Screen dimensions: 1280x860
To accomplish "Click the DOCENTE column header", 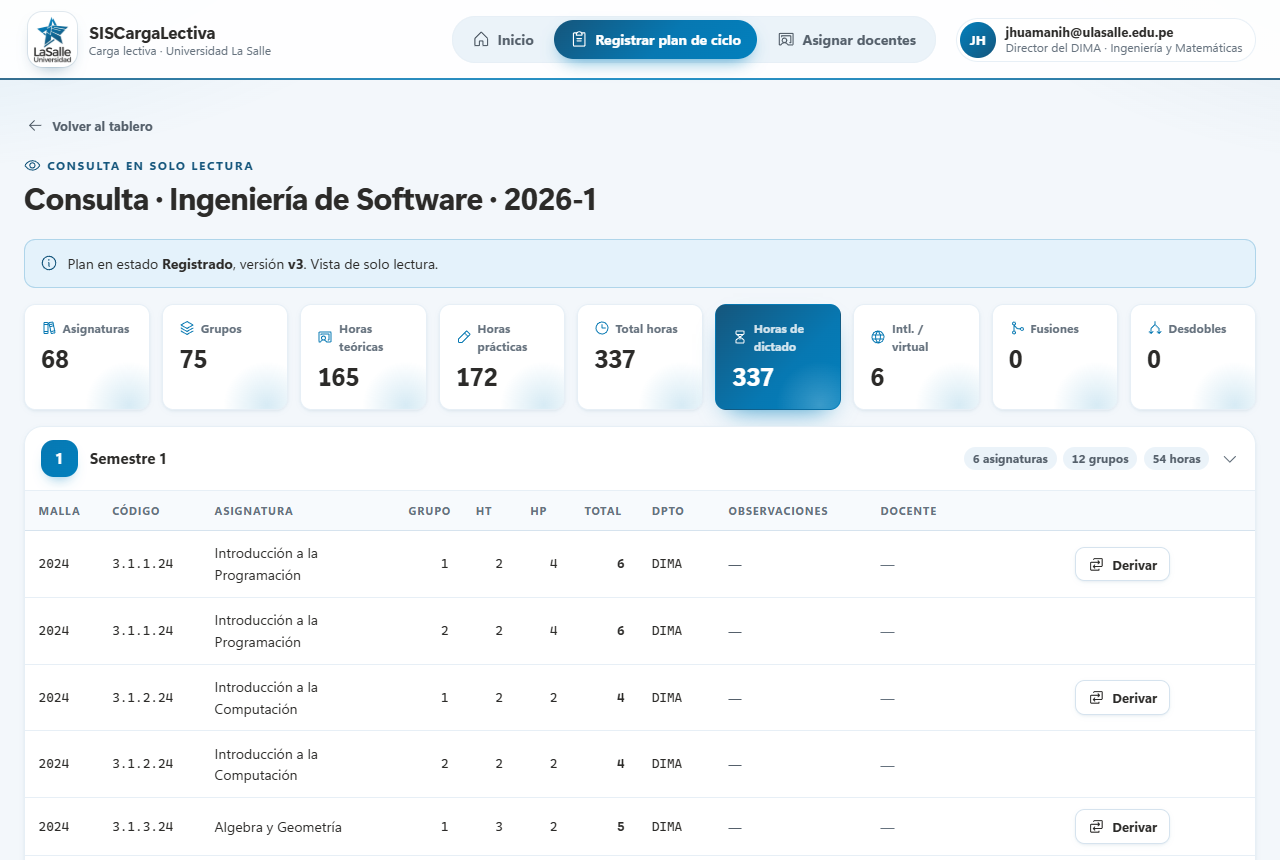I will (x=908, y=511).
